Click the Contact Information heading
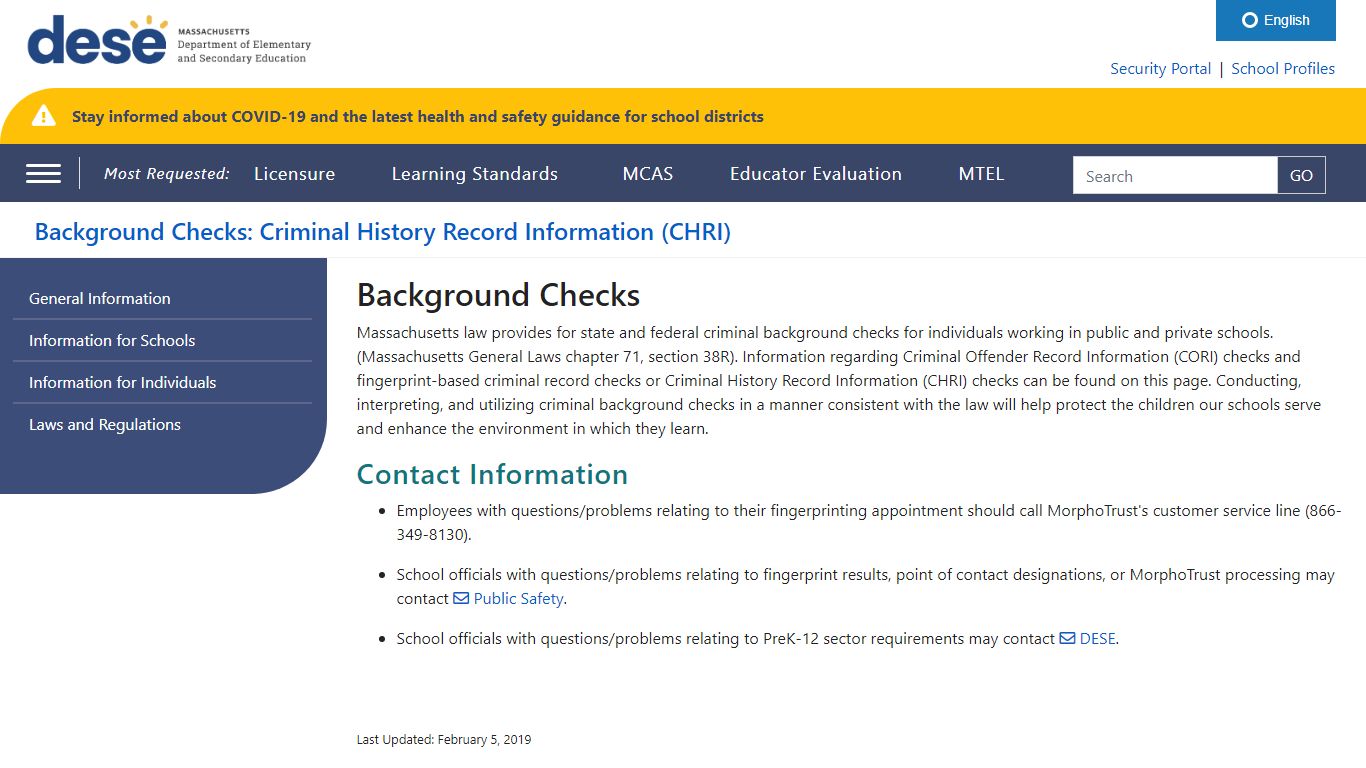Viewport: 1366px width, 768px height. pyautogui.click(x=492, y=474)
